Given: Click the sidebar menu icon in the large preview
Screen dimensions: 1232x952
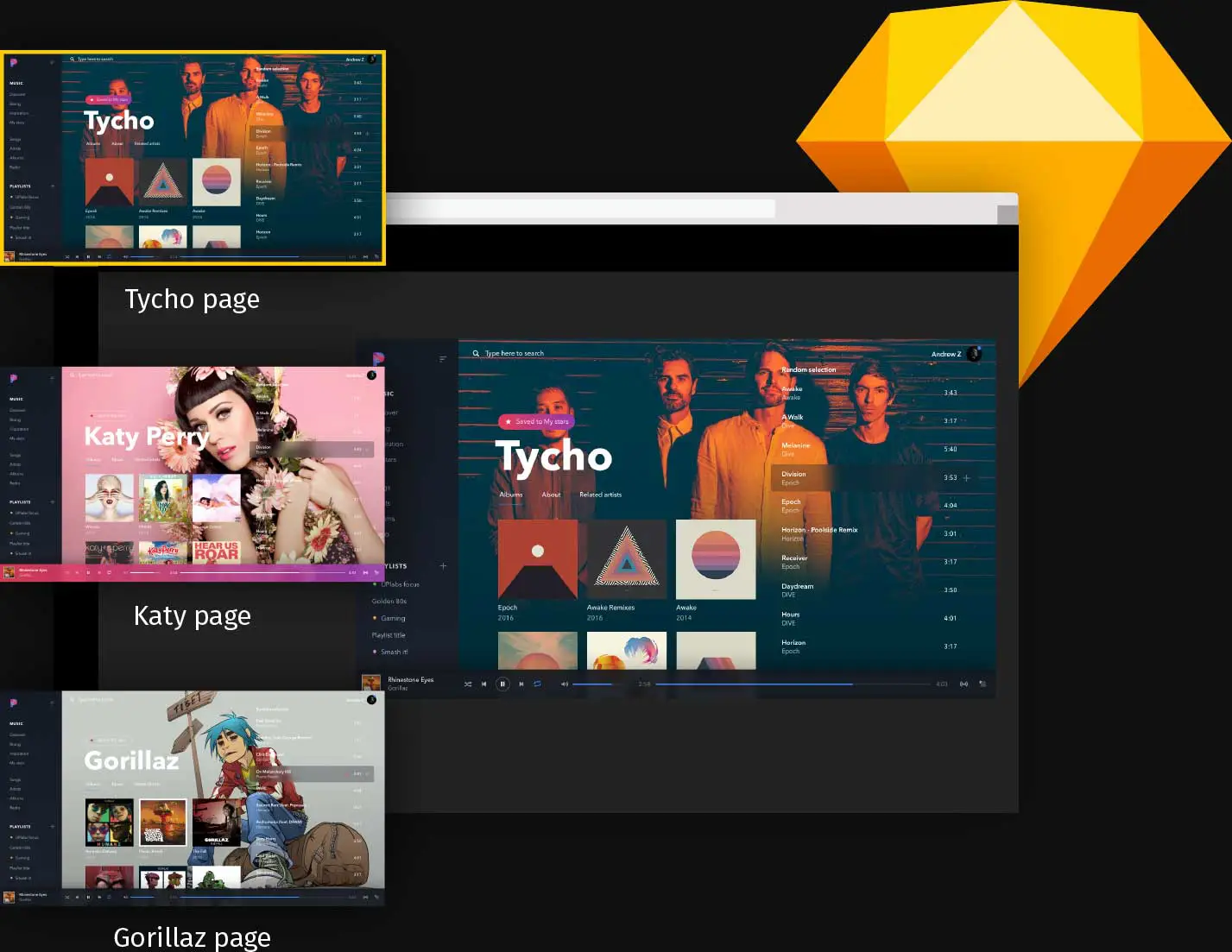Looking at the screenshot, I should click(443, 359).
